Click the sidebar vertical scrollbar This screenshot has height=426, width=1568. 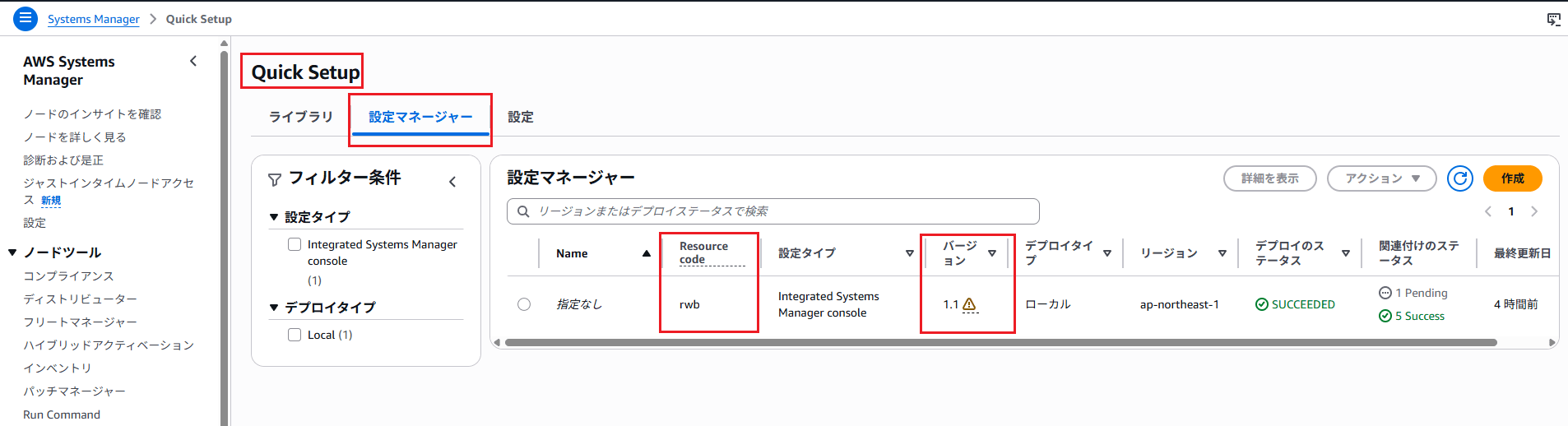[x=224, y=238]
